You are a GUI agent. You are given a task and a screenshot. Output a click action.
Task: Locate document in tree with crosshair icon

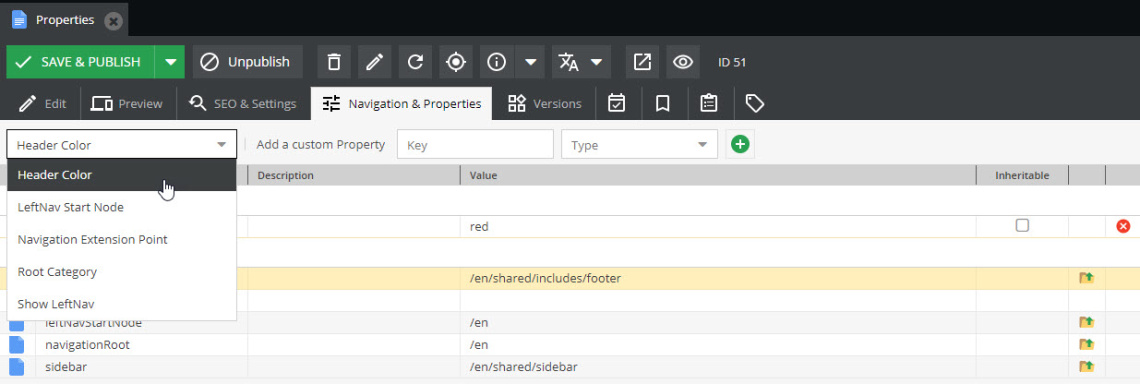pos(456,62)
